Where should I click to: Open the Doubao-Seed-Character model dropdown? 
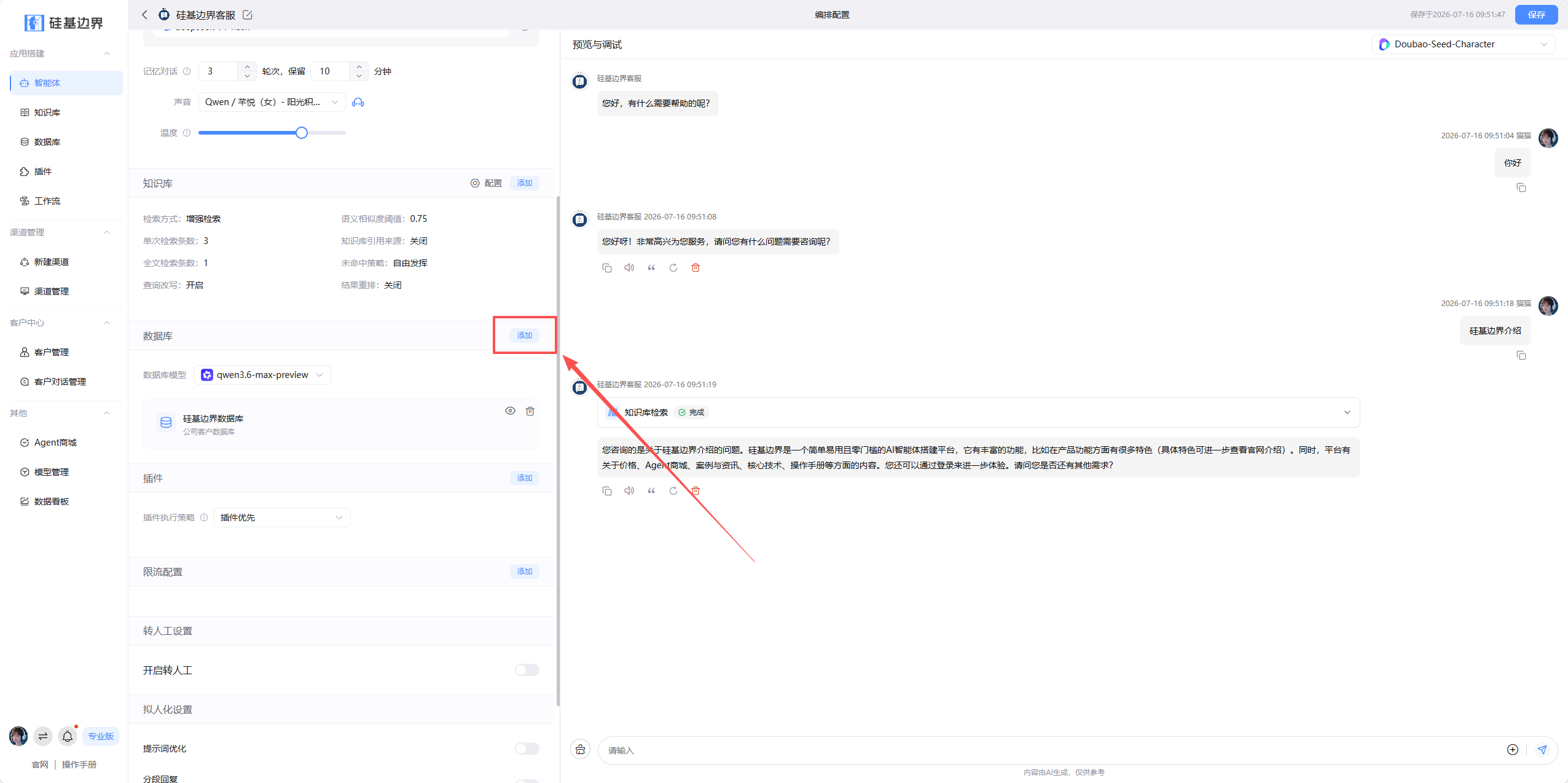tap(1463, 44)
